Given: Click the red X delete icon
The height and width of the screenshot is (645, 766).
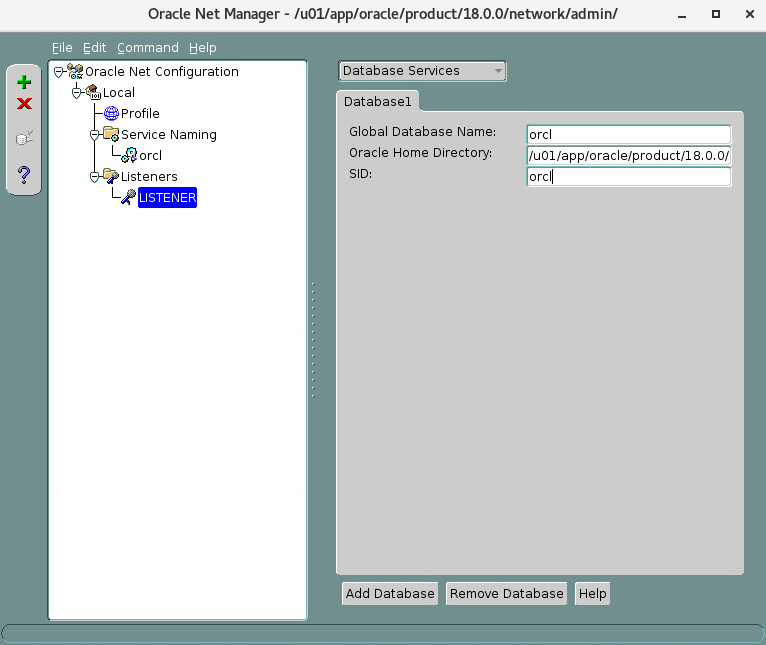Looking at the screenshot, I should pos(24,104).
